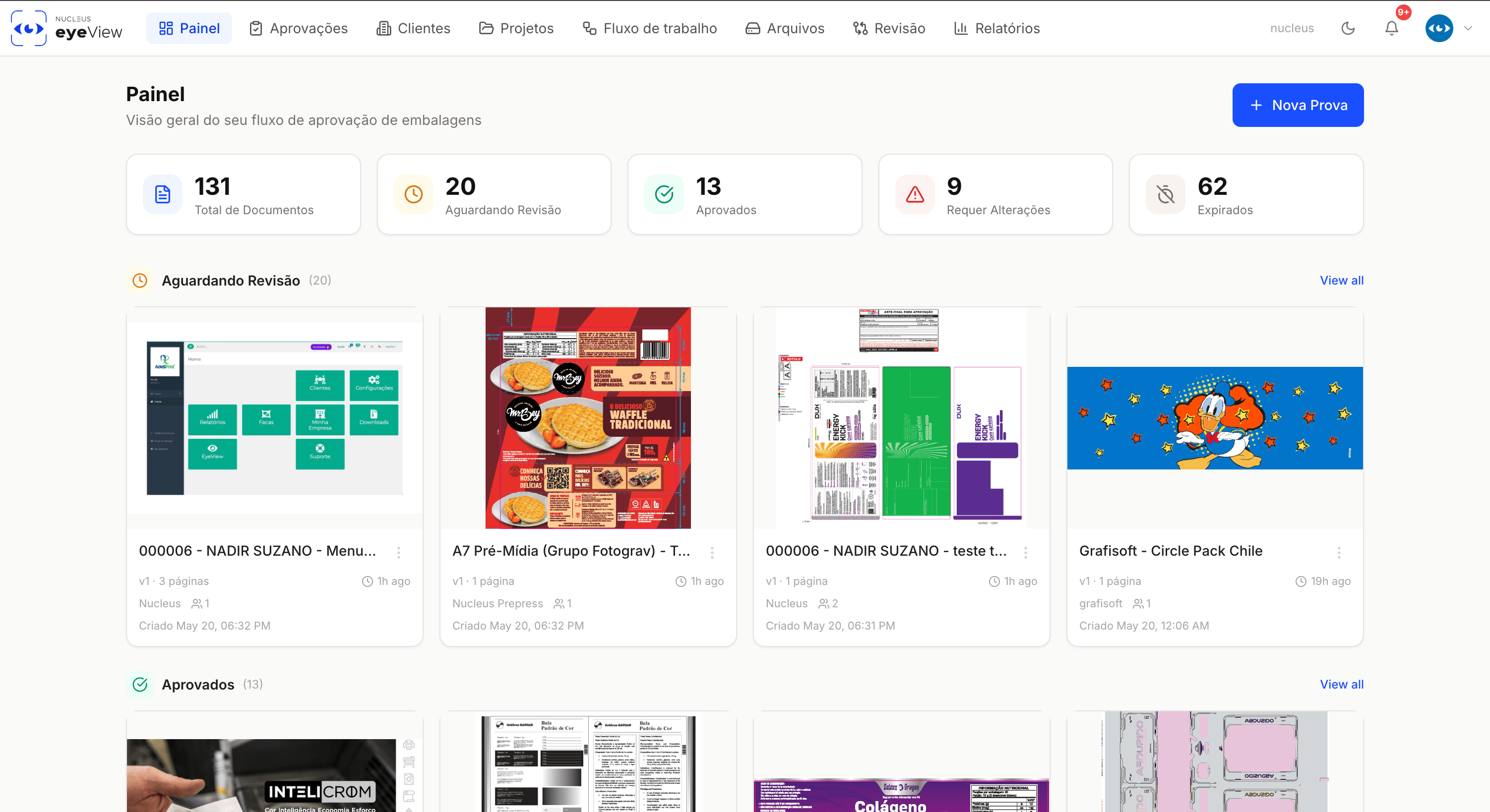1490x812 pixels.
Task: Click the Aprovados checkmark icon in stats card
Action: tap(664, 194)
